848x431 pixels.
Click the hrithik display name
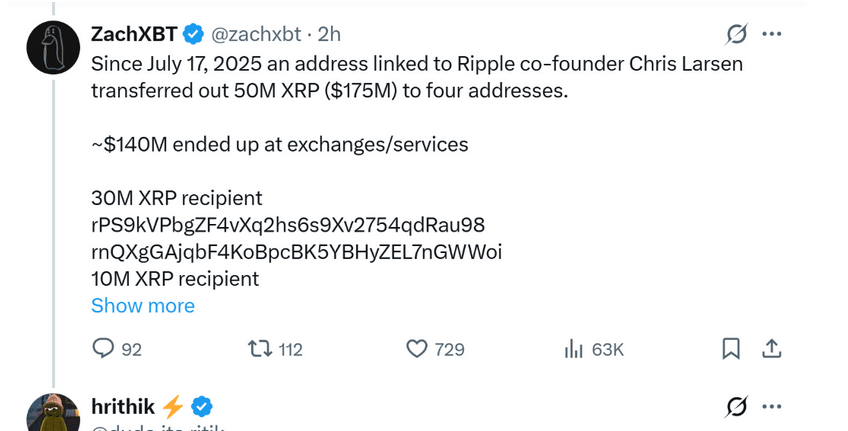point(122,406)
